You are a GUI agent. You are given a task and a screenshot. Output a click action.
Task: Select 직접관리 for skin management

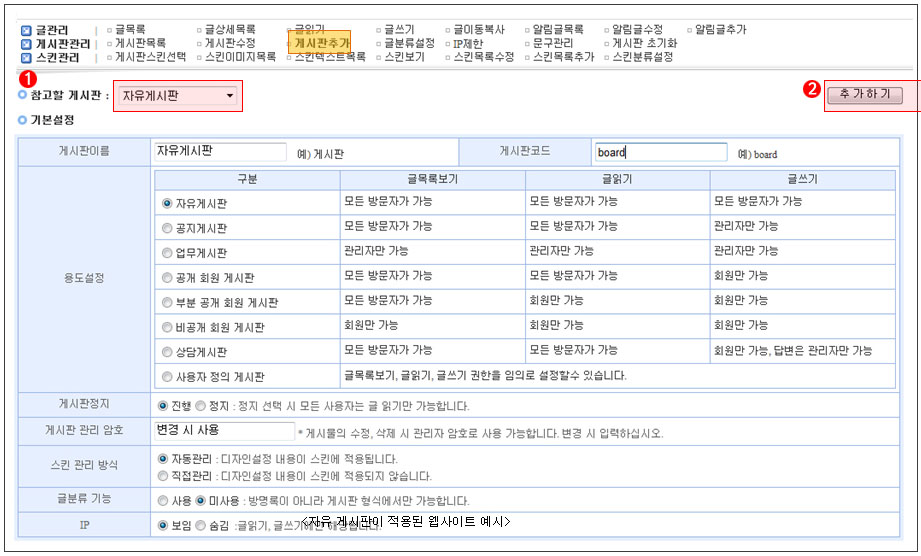pyautogui.click(x=163, y=476)
